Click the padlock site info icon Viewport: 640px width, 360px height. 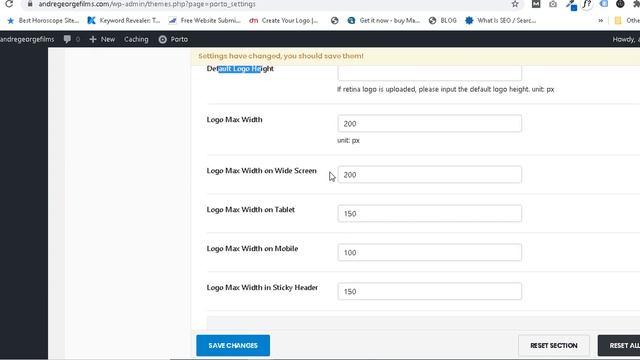click(x=30, y=4)
